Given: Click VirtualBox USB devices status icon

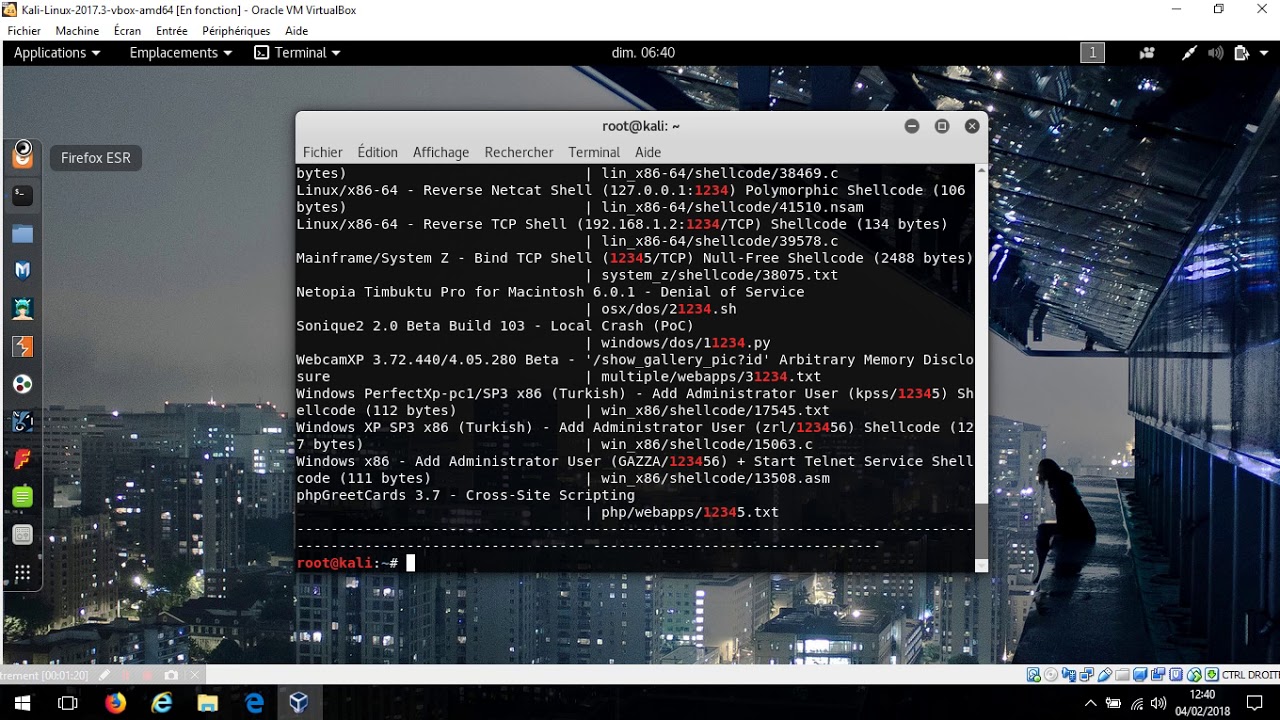Looking at the screenshot, I should click(1105, 675).
